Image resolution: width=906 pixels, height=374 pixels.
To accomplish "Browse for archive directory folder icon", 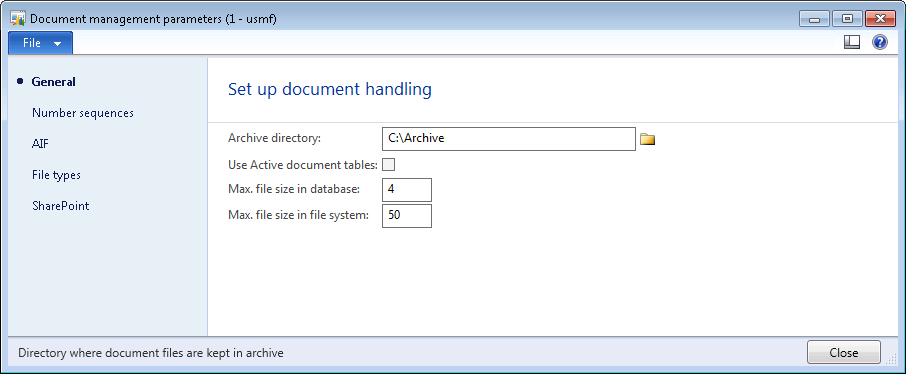I will coord(647,139).
